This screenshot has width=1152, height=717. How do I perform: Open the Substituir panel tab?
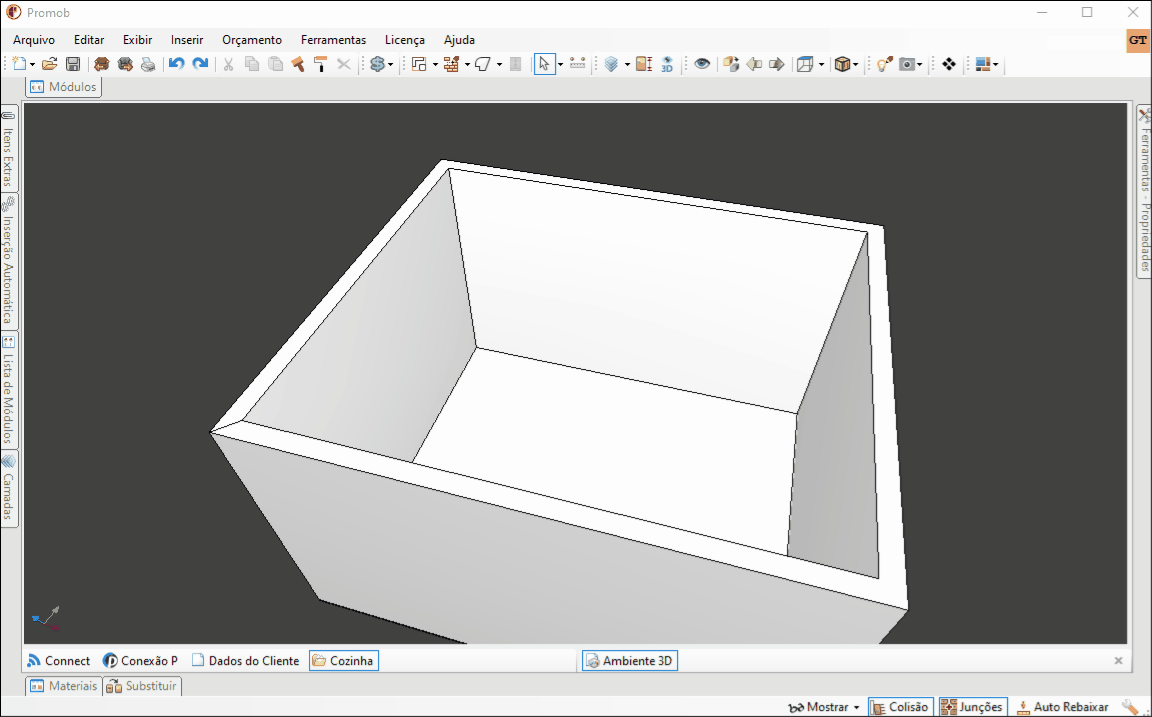pyautogui.click(x=142, y=685)
